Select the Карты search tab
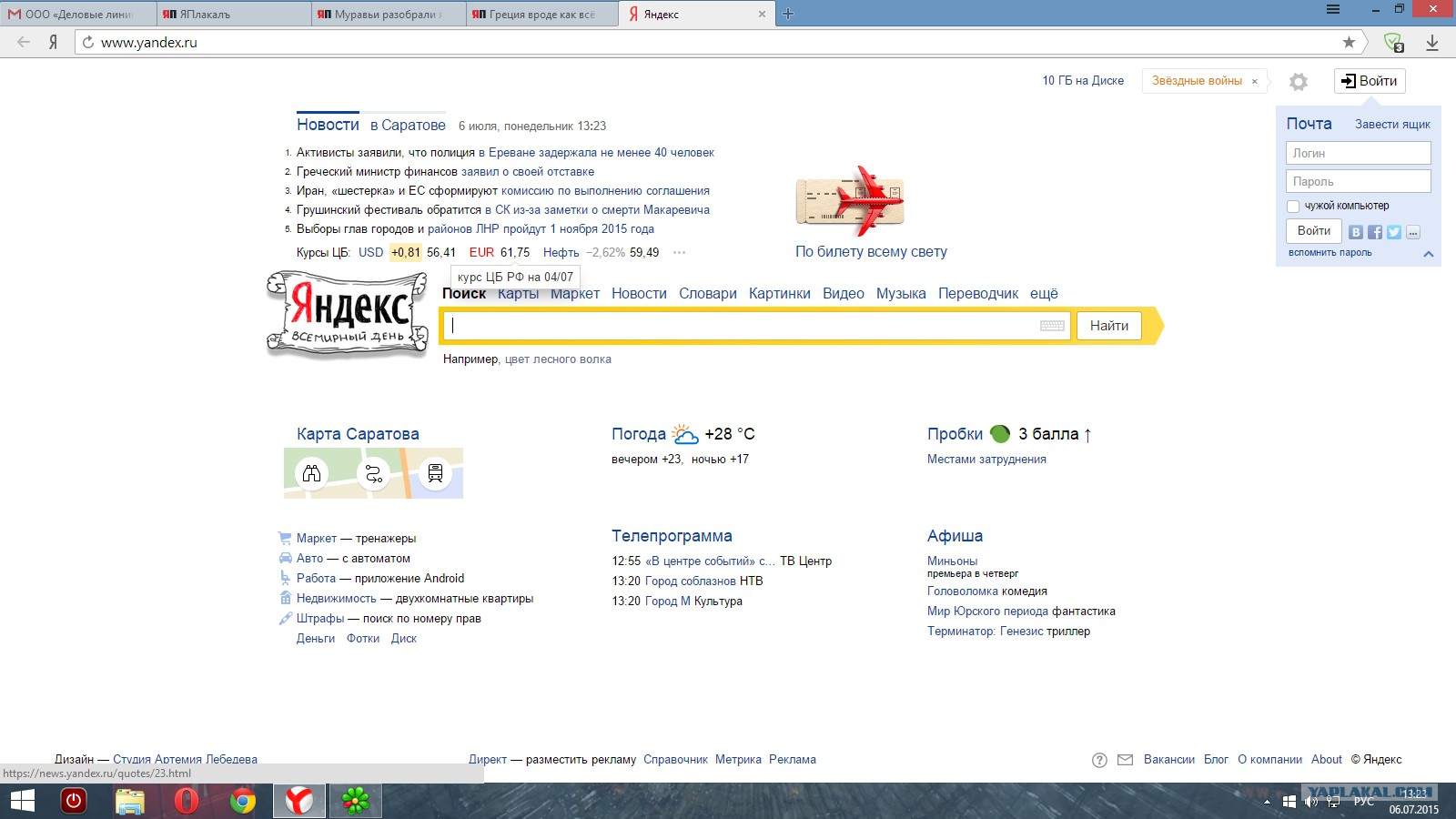The image size is (1456, 819). pos(518,293)
